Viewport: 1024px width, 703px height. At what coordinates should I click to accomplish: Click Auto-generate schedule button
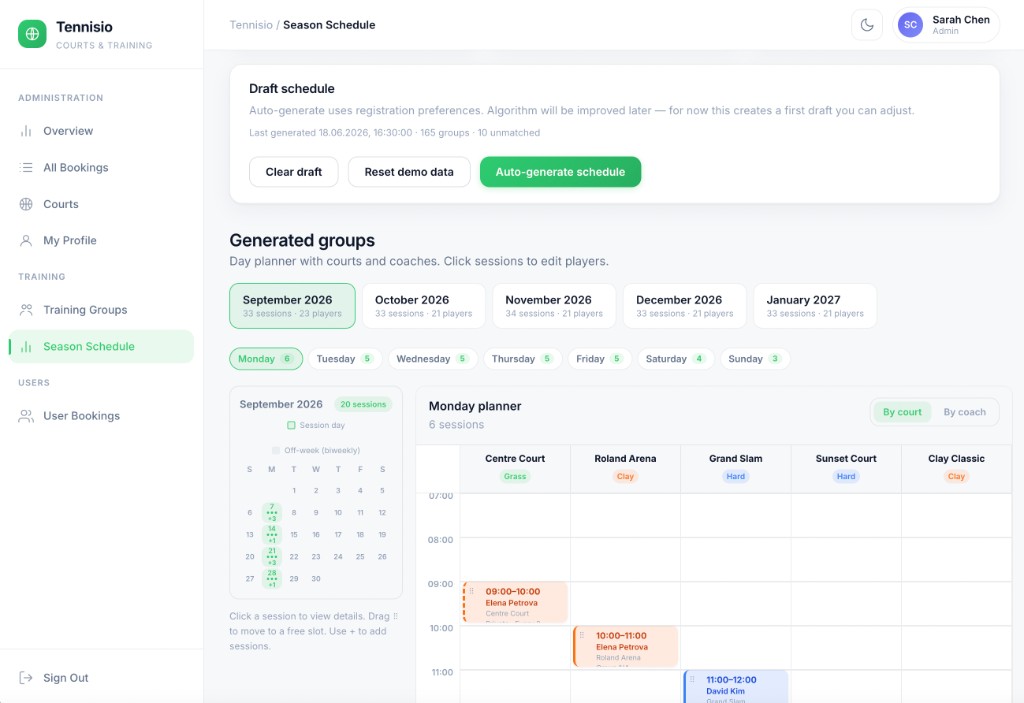pos(560,172)
